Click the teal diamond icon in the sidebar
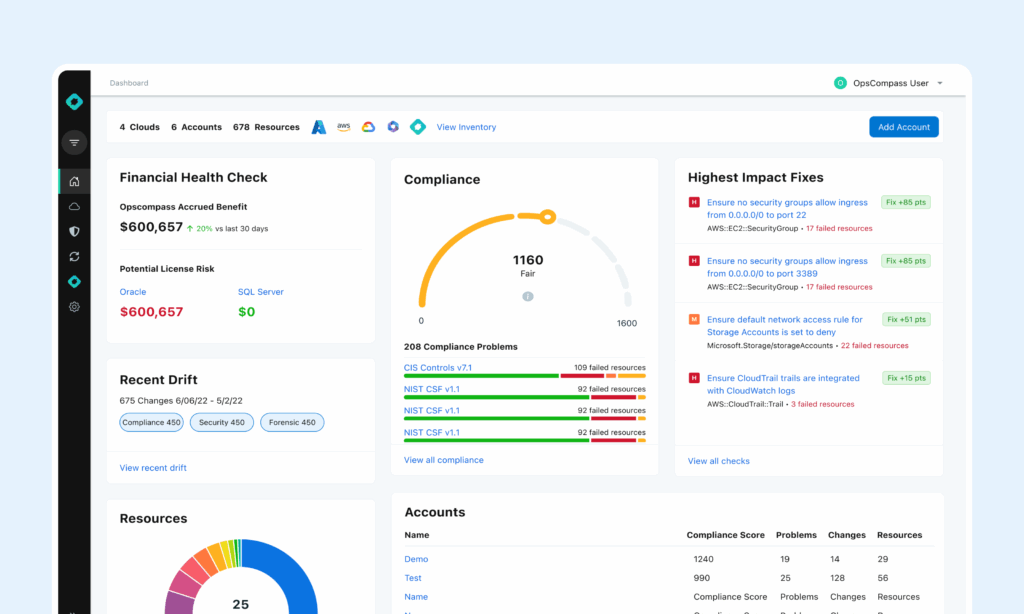Viewport: 1024px width, 614px height. 74,282
